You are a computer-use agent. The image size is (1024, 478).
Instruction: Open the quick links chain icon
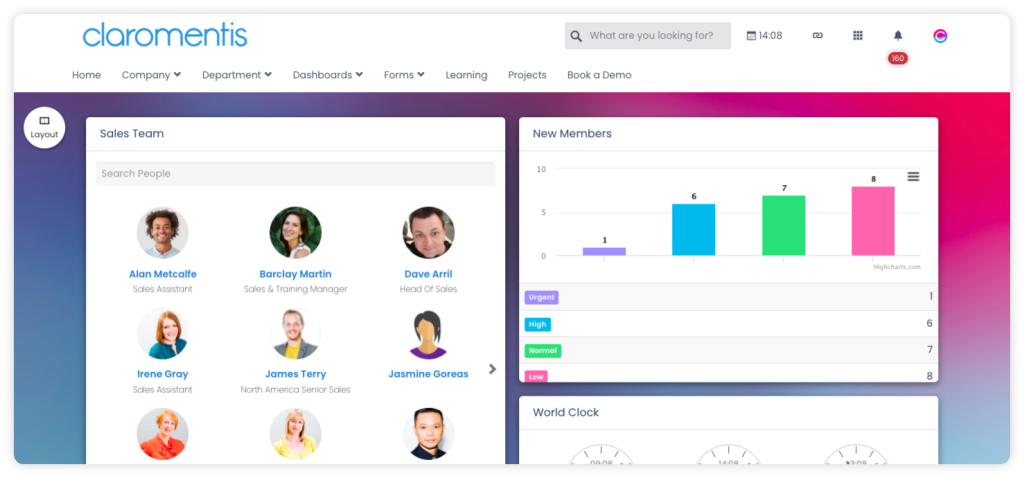818,36
